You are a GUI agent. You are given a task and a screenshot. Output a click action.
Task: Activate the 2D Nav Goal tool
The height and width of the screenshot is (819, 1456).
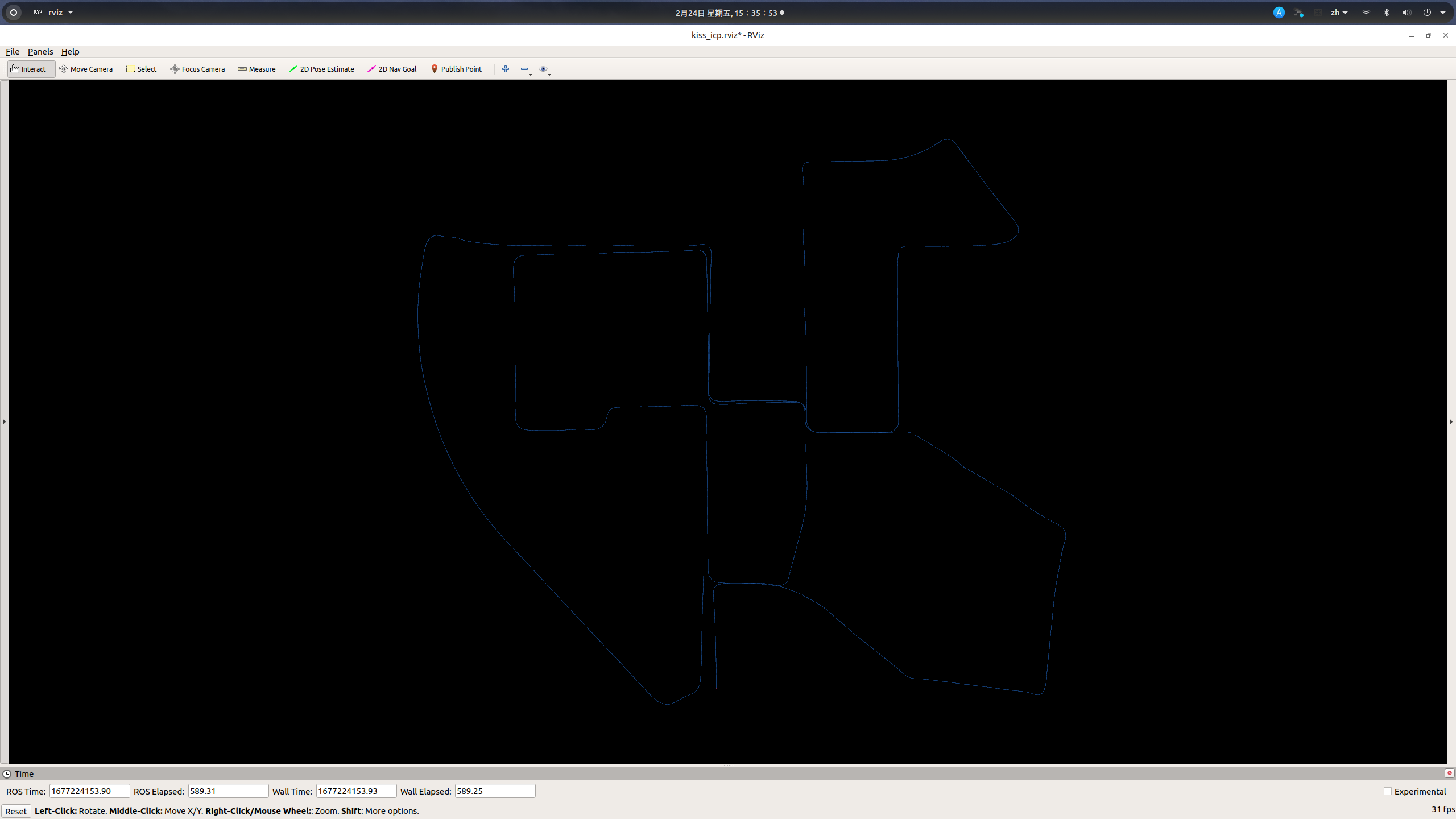[392, 69]
